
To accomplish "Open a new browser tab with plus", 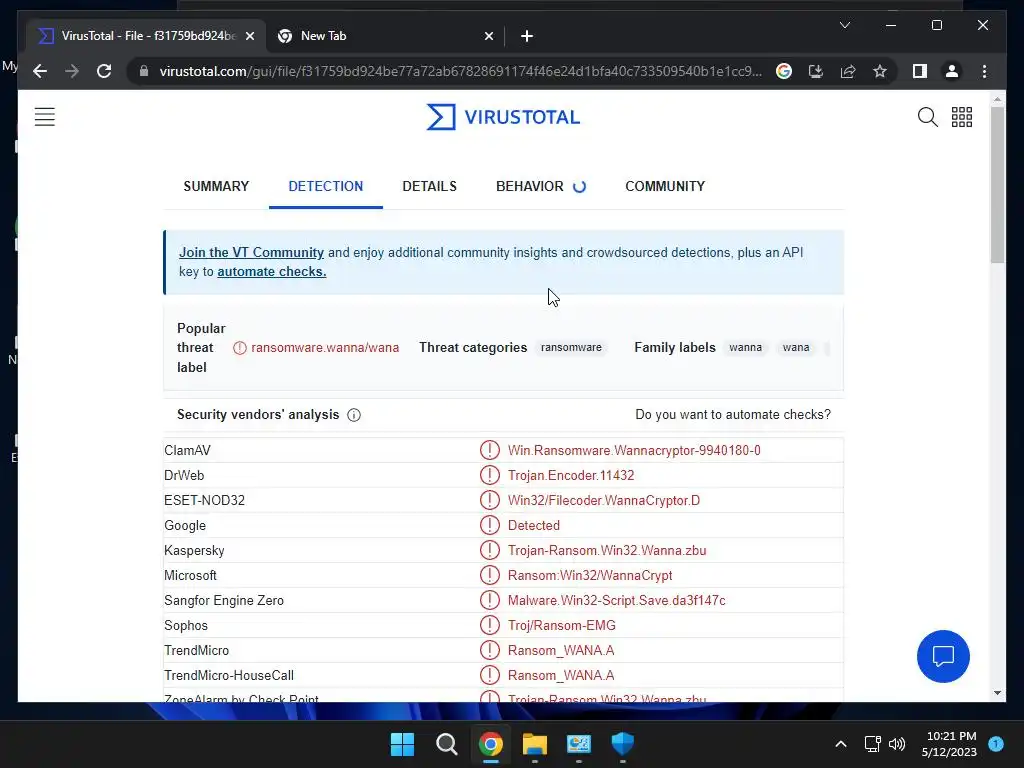I will [x=526, y=36].
